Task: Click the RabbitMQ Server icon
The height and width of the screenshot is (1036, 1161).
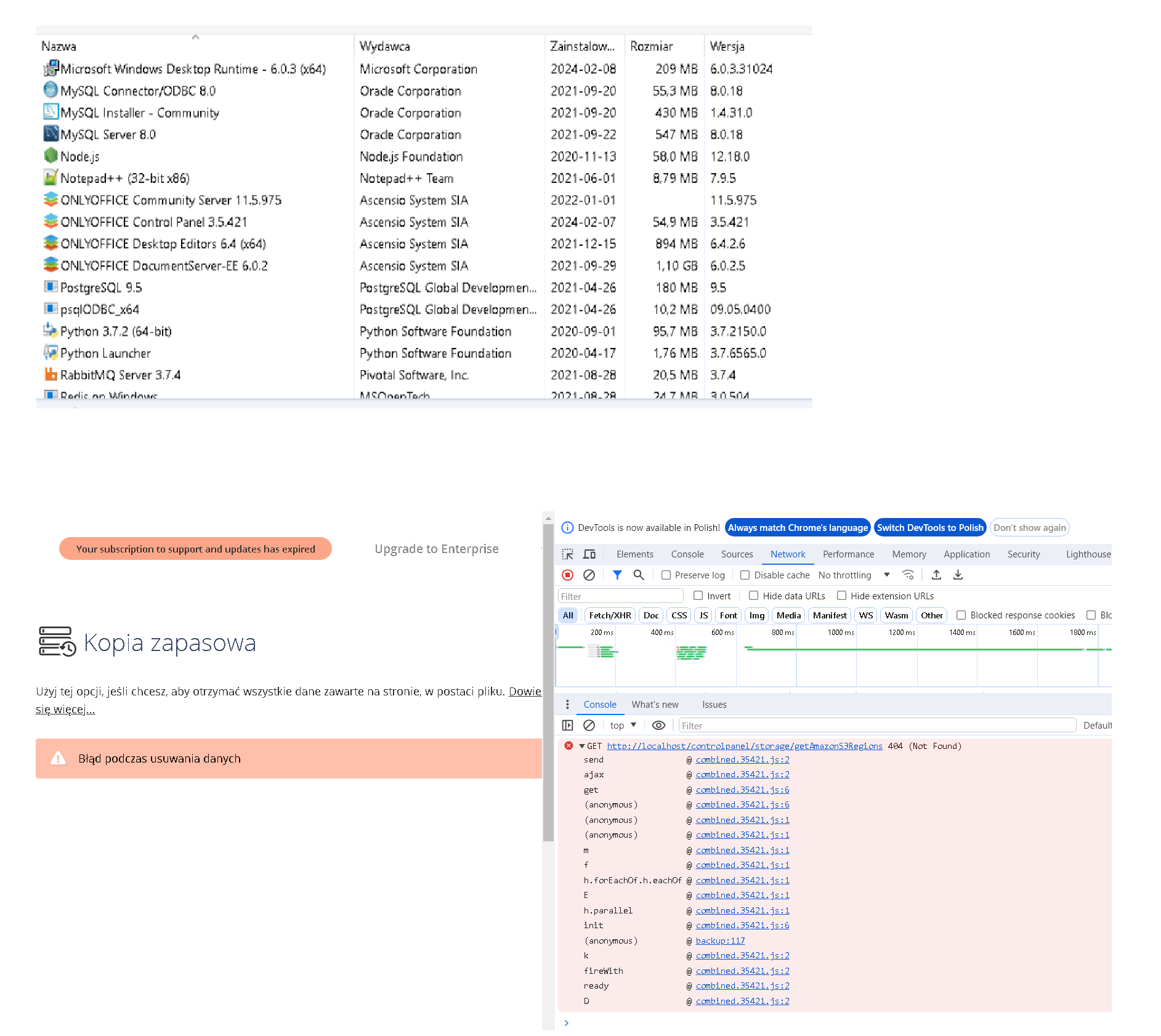Action: (x=51, y=374)
